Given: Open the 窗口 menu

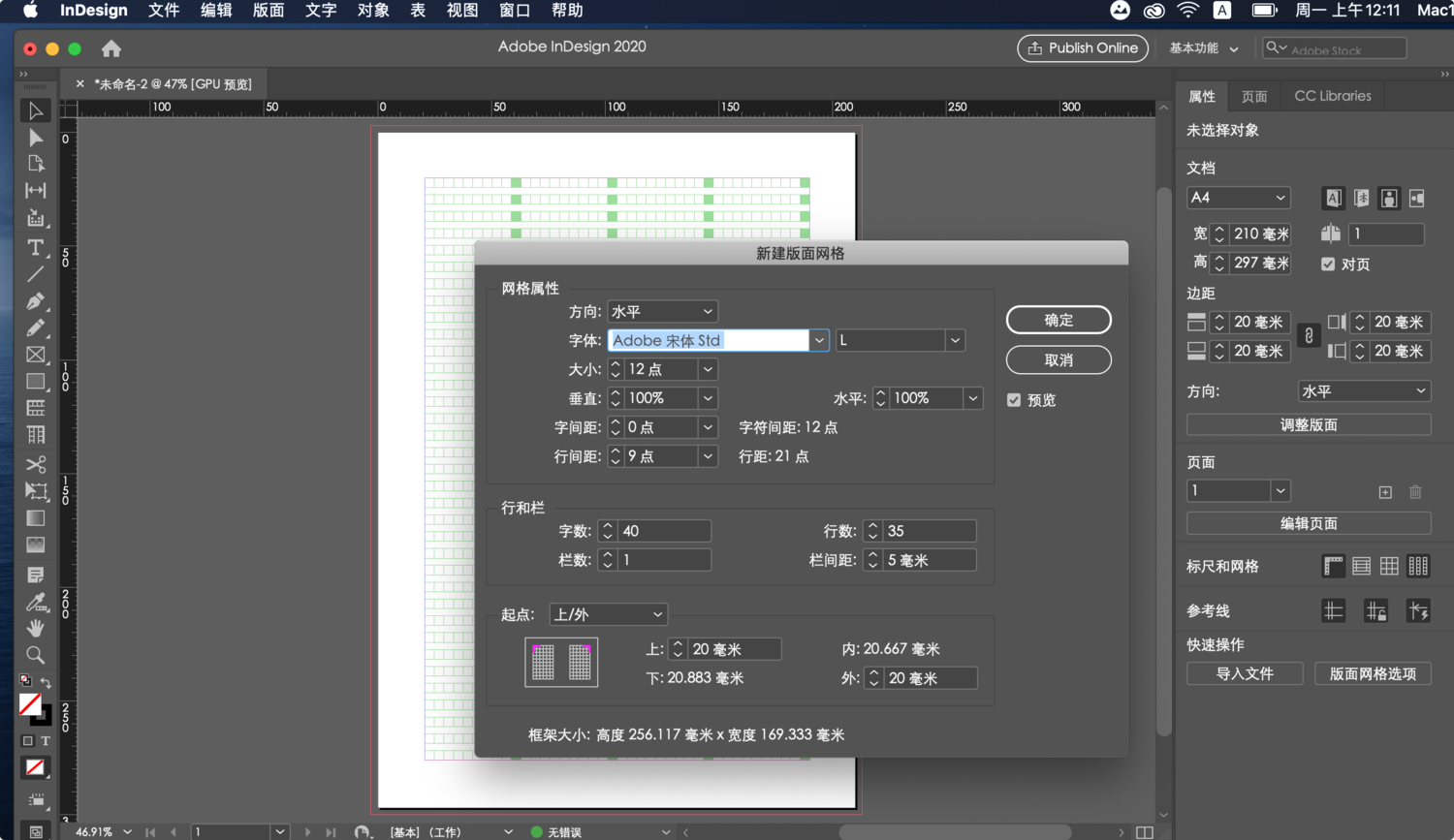Looking at the screenshot, I should (515, 11).
